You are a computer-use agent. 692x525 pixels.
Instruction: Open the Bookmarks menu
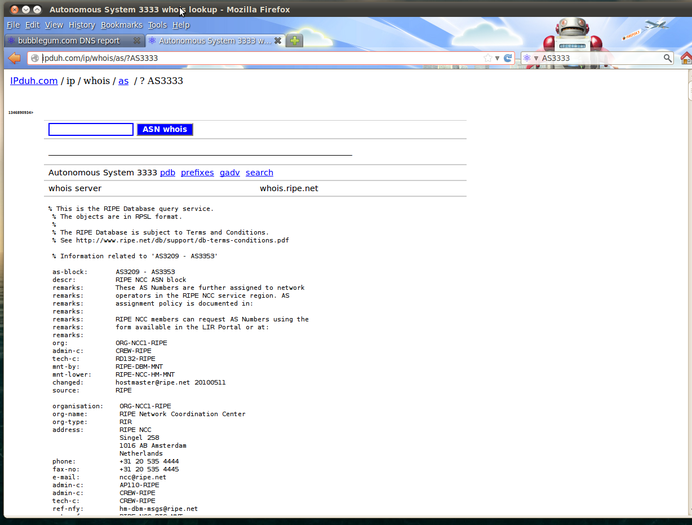[121, 25]
